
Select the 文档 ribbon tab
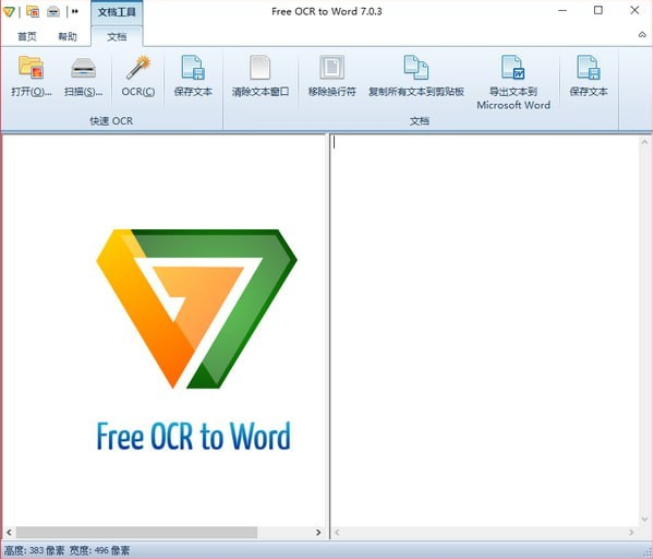[x=117, y=37]
